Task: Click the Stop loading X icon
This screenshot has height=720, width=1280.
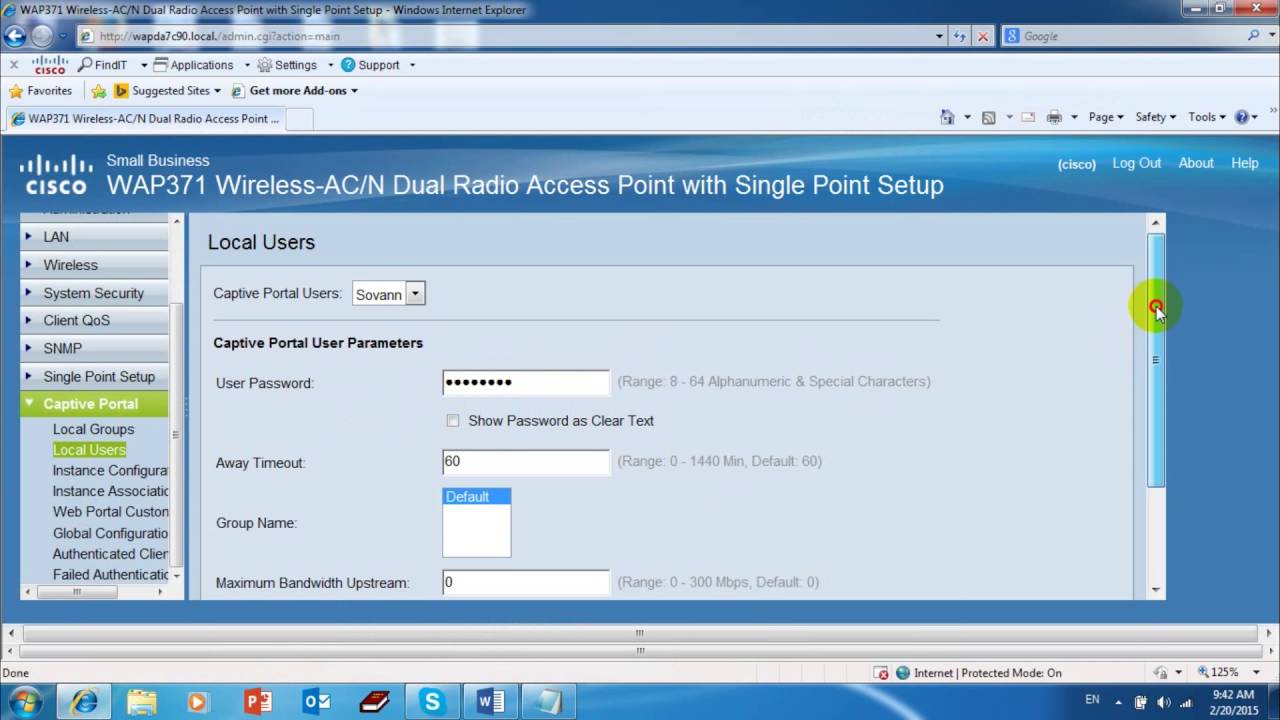Action: pyautogui.click(x=983, y=36)
